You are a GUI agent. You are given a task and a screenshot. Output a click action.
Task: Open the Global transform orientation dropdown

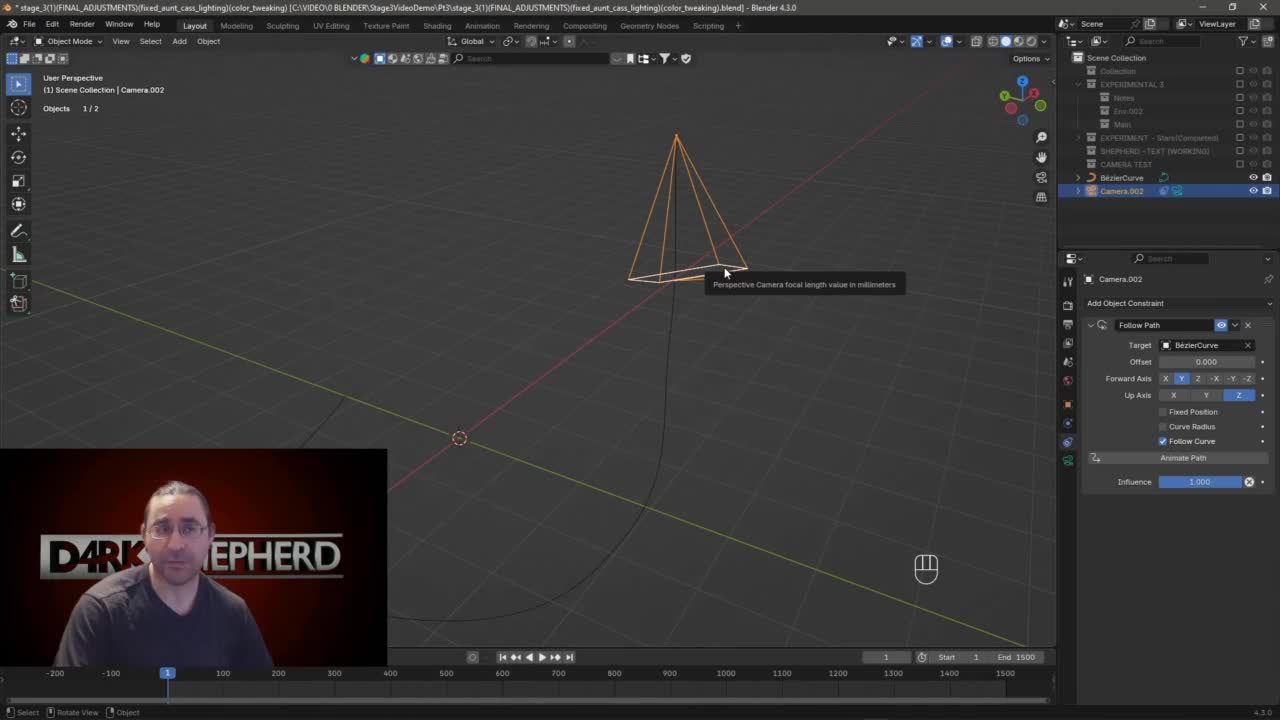pos(471,41)
